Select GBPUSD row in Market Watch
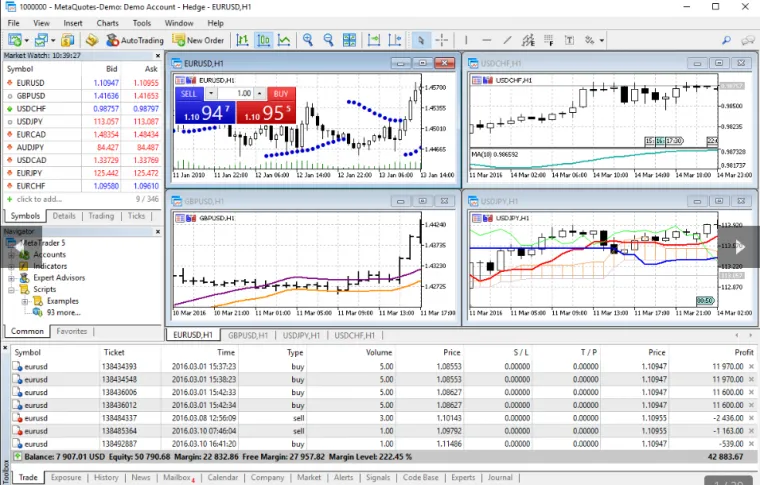The height and width of the screenshot is (485, 760). [x=82, y=96]
